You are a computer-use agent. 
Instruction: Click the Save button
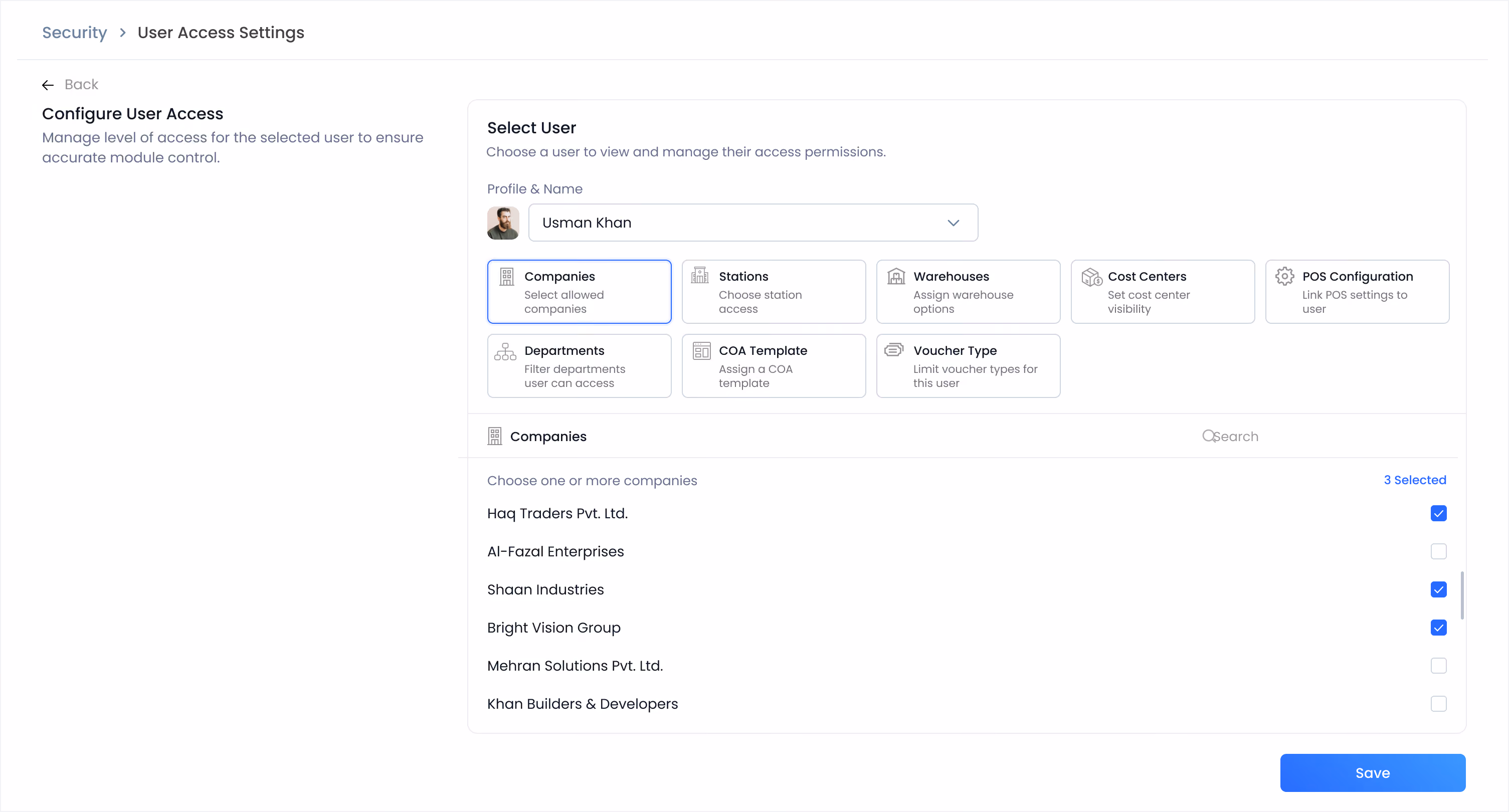click(1373, 773)
